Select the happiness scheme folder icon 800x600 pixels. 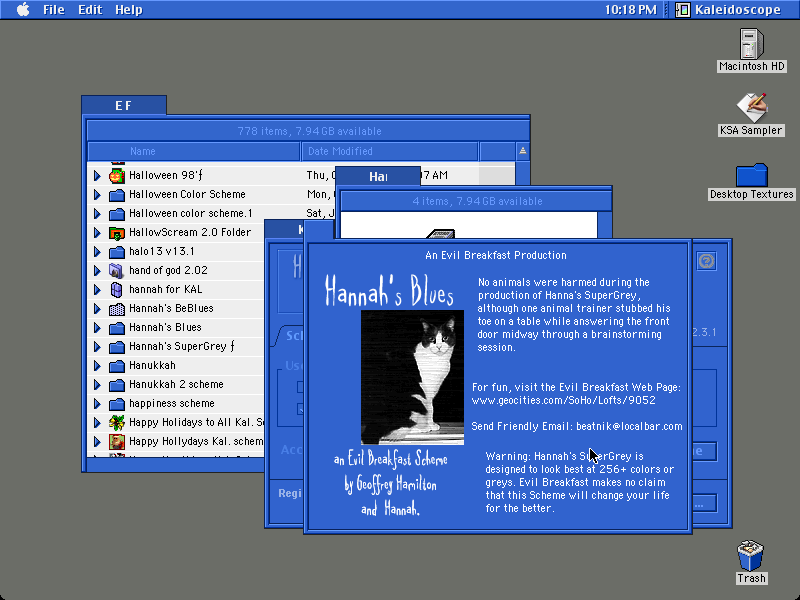[117, 404]
